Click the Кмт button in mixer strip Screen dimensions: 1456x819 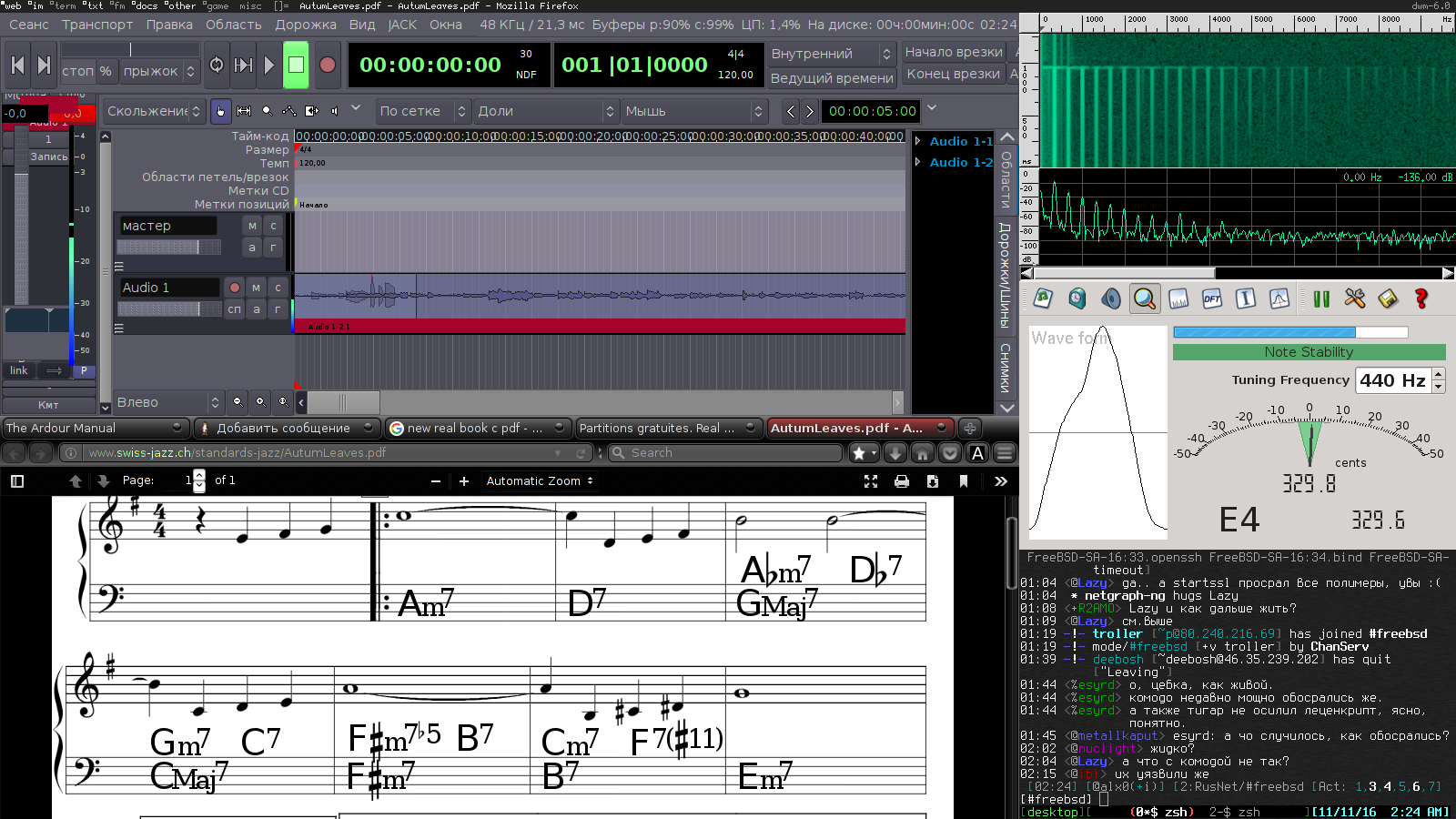coord(48,405)
